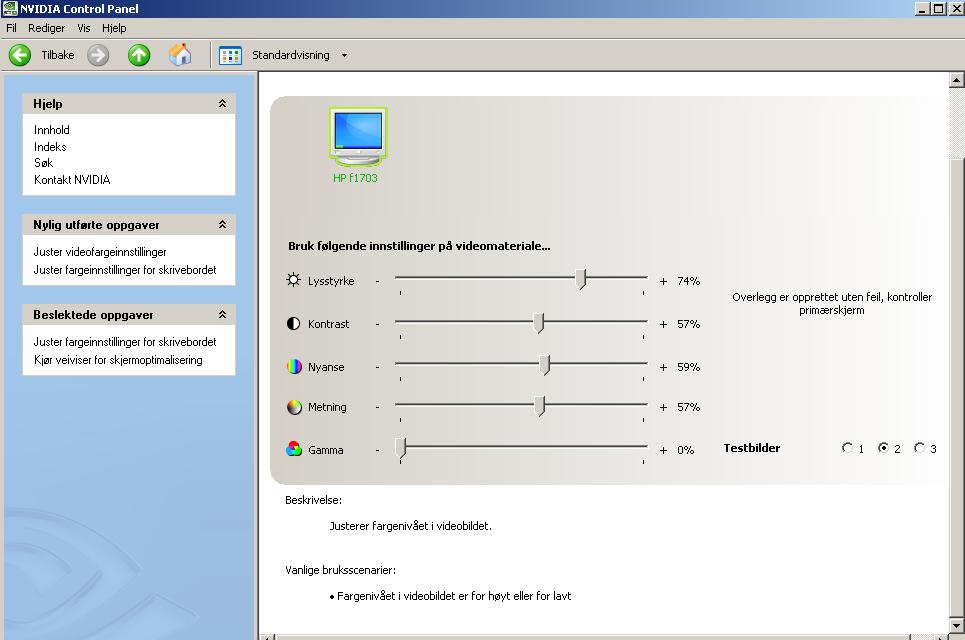The width and height of the screenshot is (965, 640).
Task: Click the 74% Lysstyrke value
Action: [x=688, y=281]
